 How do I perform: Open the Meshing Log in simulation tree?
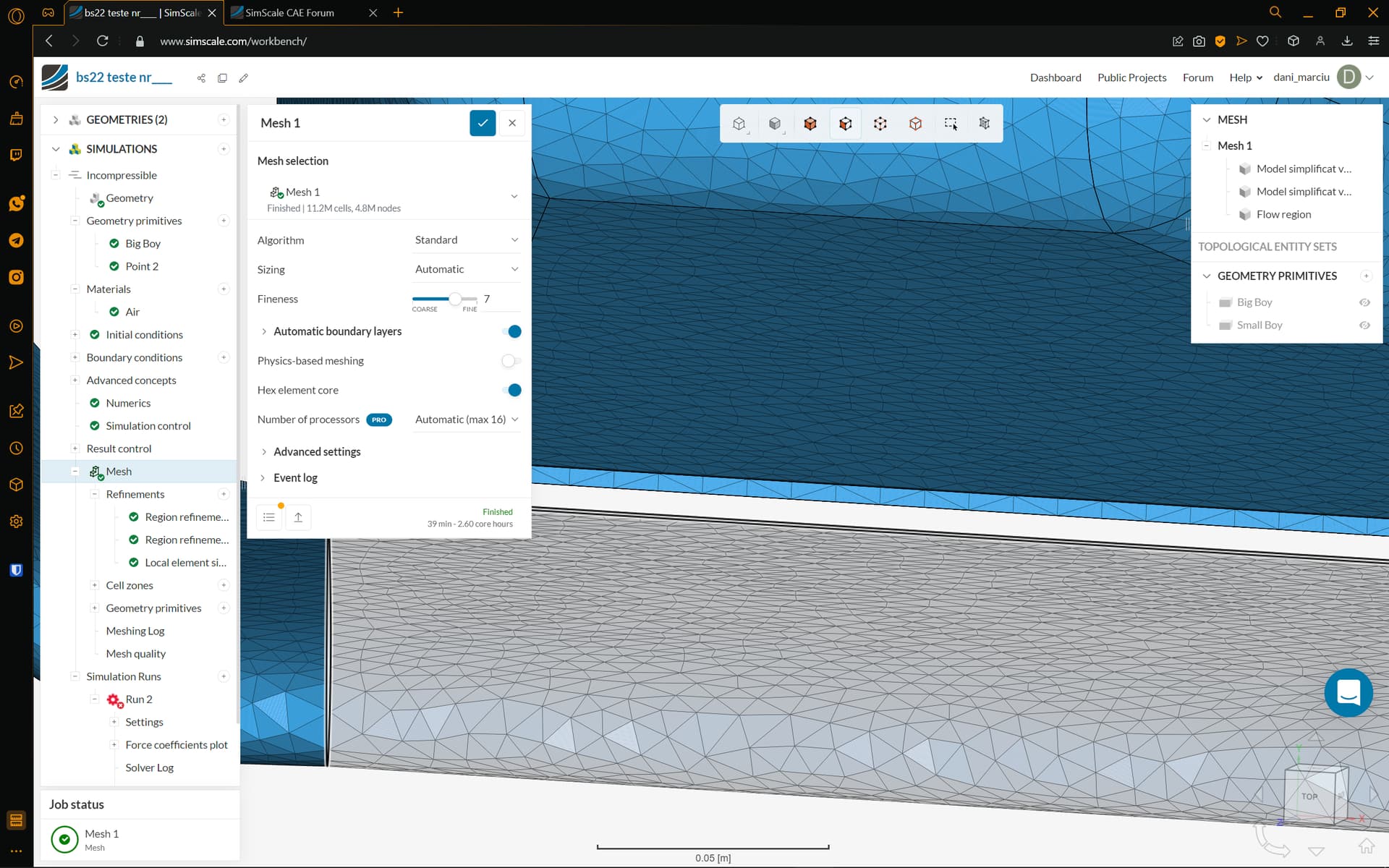(x=135, y=630)
